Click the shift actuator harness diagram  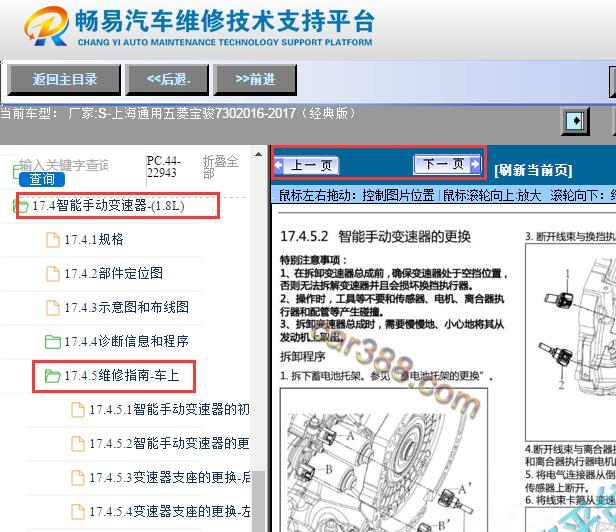tap(570, 342)
